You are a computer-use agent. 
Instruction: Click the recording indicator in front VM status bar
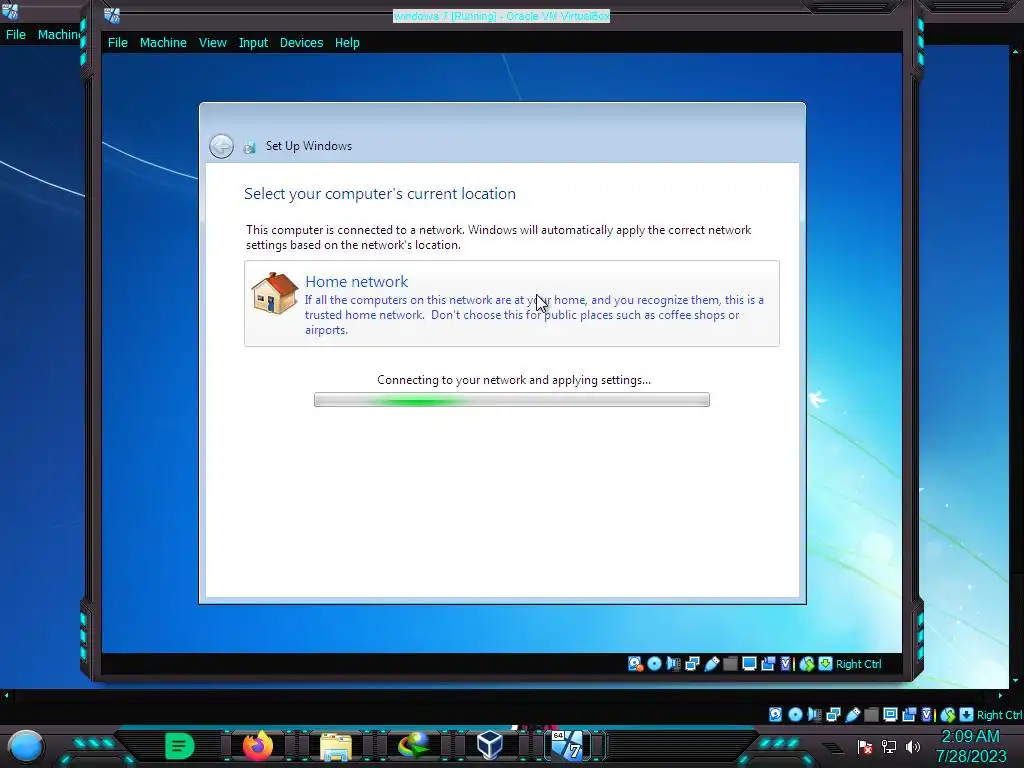click(768, 664)
